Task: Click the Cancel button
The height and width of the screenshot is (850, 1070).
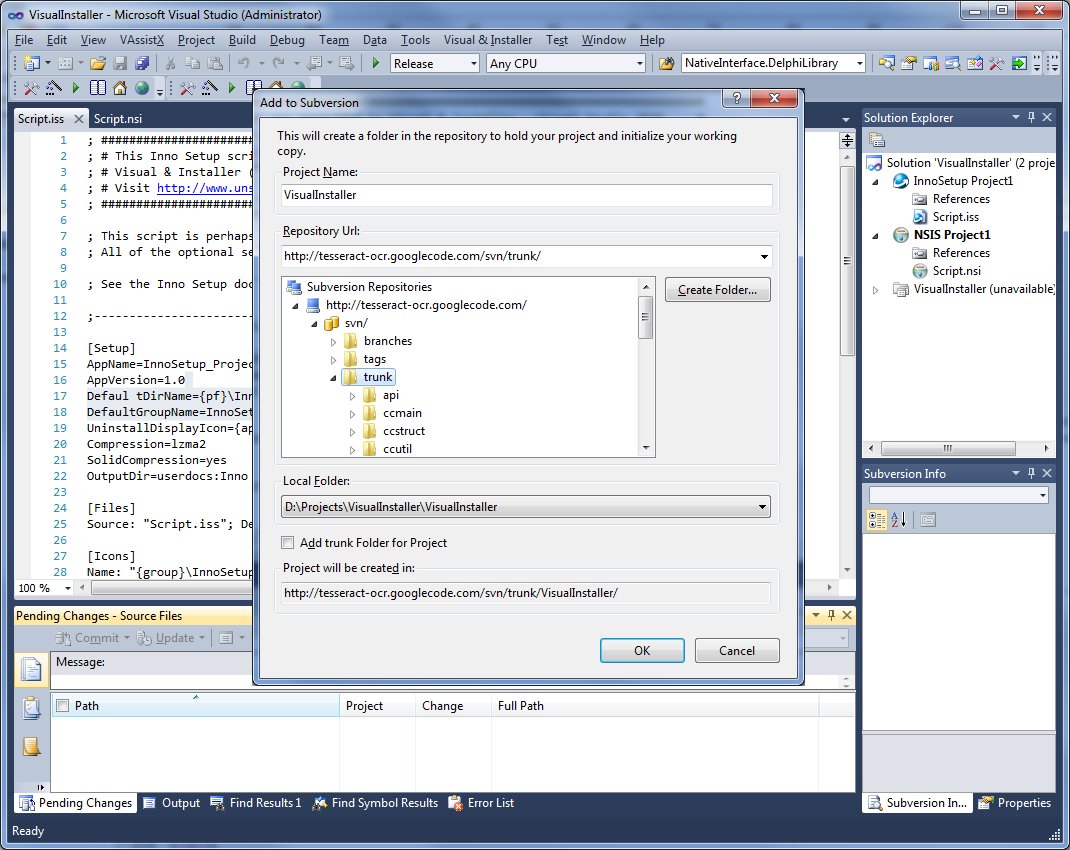Action: tap(737, 650)
